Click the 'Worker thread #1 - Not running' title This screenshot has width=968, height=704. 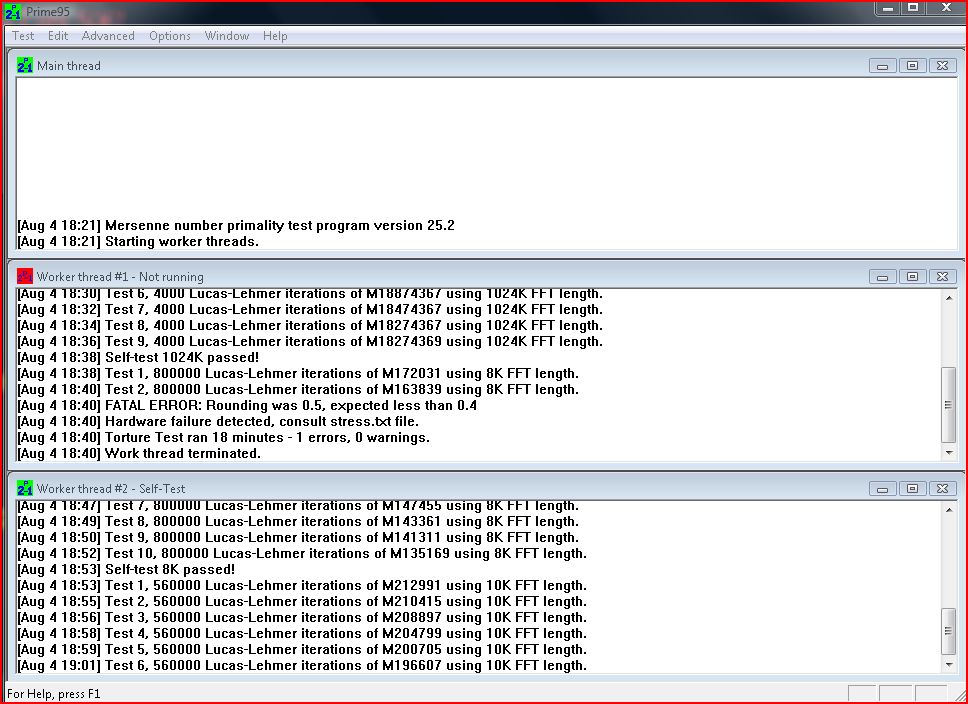[x=120, y=277]
